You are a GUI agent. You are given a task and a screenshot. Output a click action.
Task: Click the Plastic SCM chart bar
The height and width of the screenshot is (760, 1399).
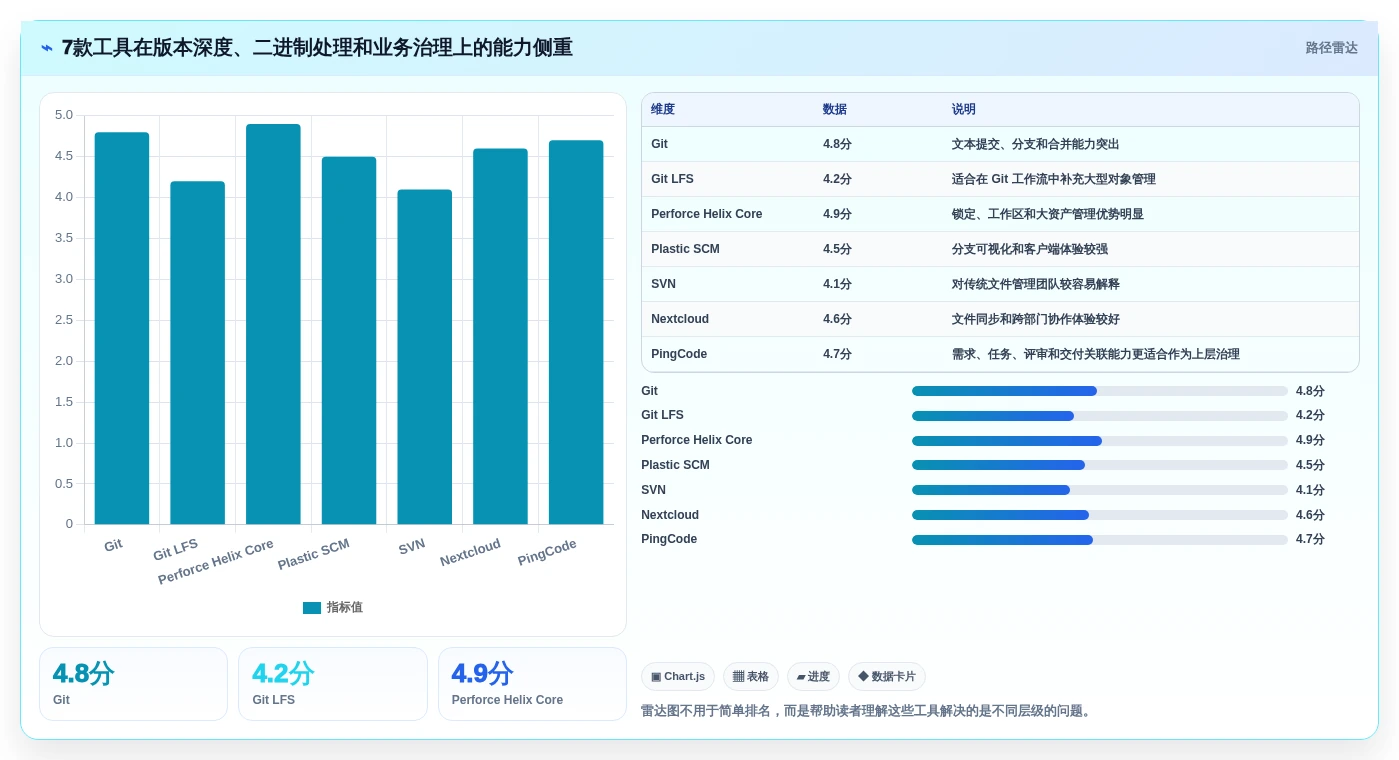tap(349, 340)
